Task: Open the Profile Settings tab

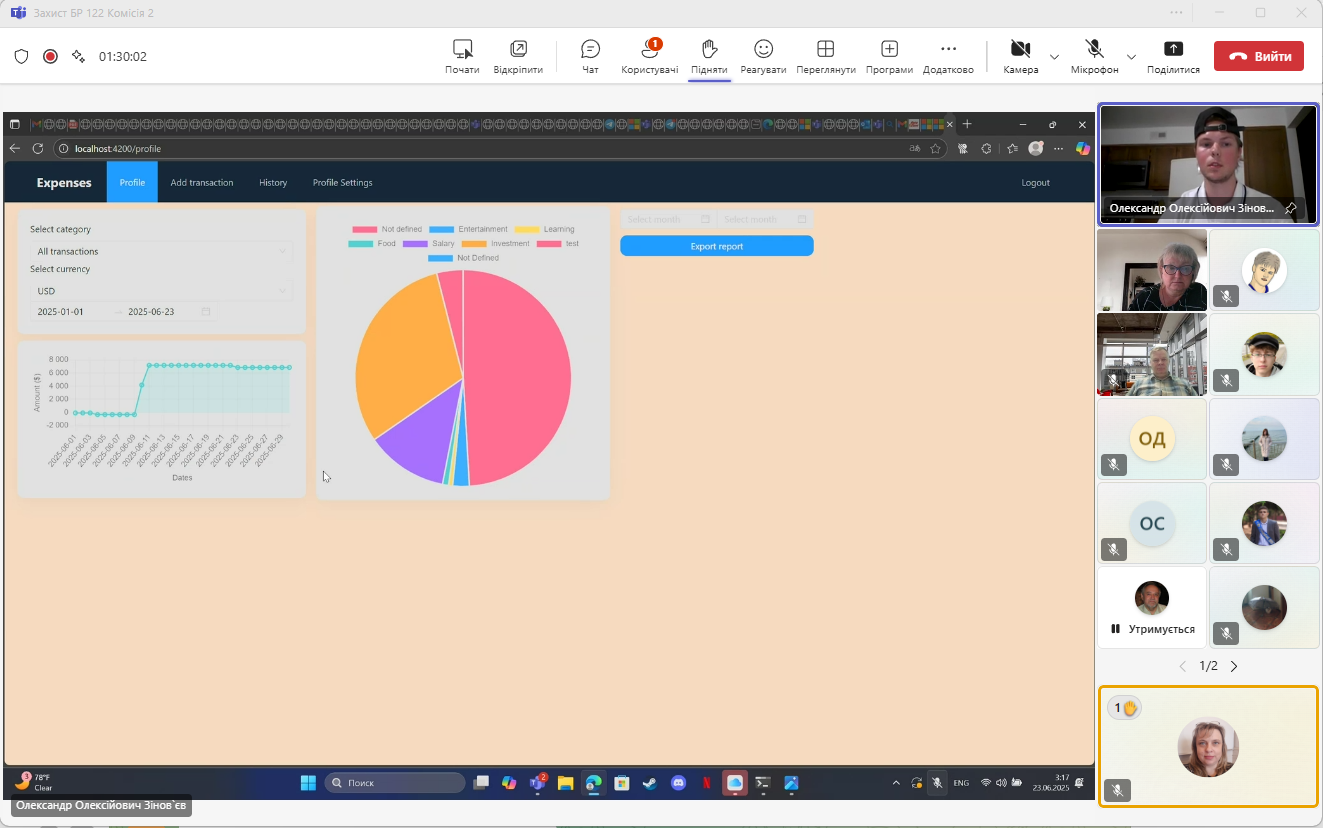Action: coord(342,182)
